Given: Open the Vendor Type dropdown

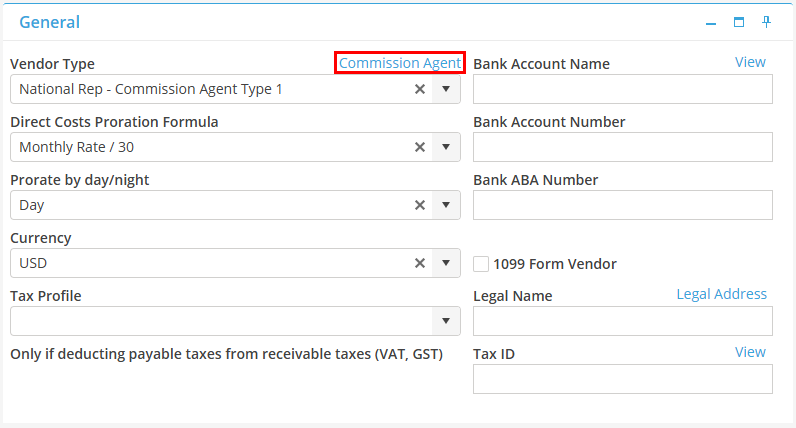Looking at the screenshot, I should (446, 89).
